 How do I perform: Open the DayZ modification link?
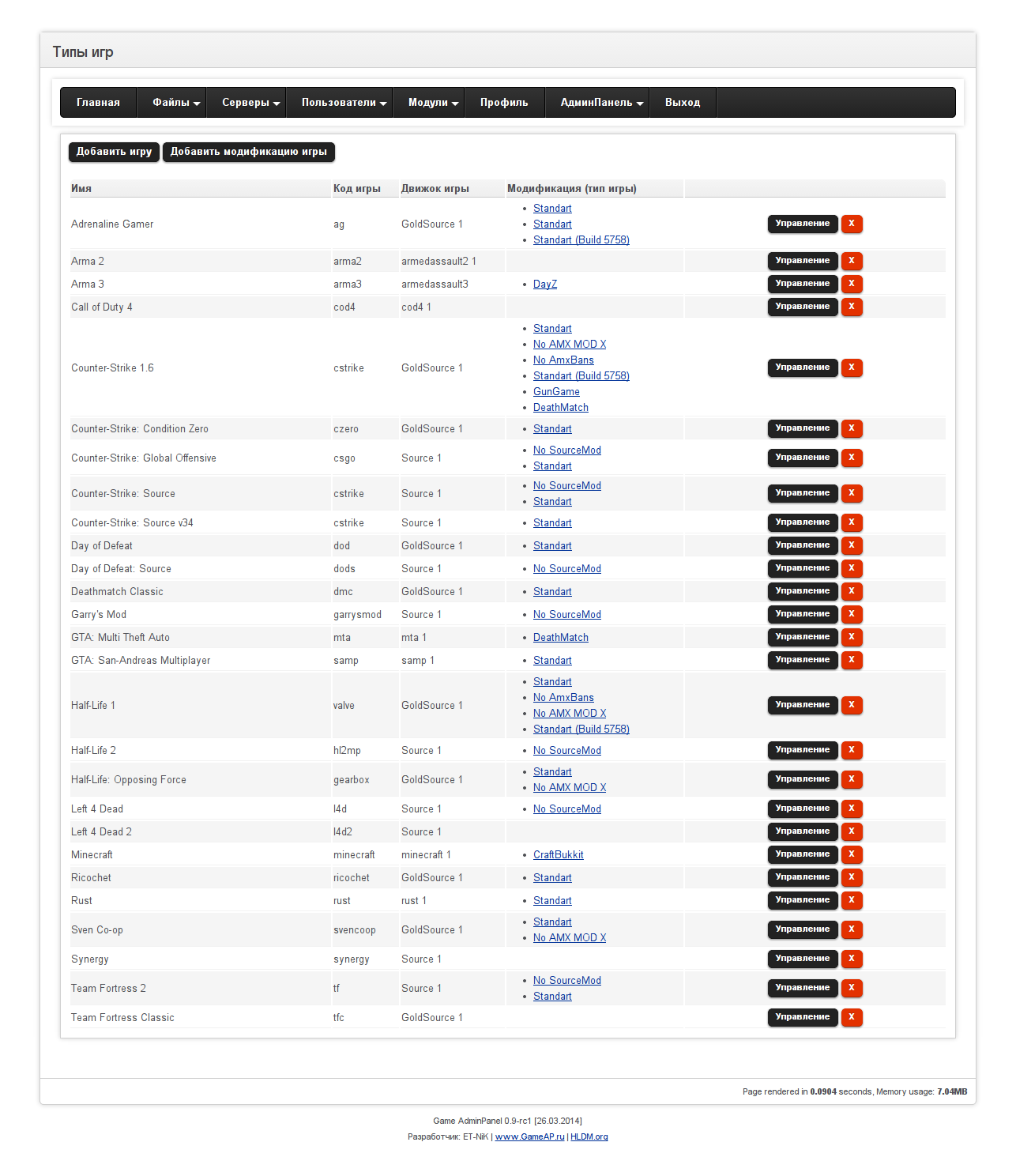coord(545,285)
